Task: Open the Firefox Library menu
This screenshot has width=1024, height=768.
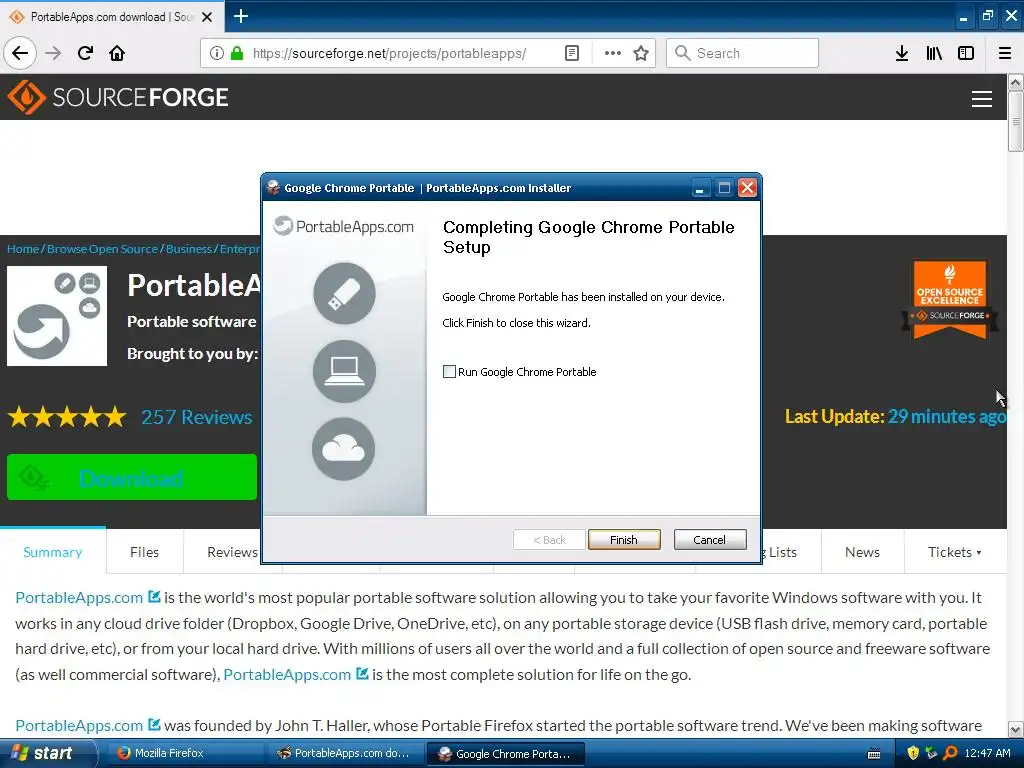Action: [934, 53]
